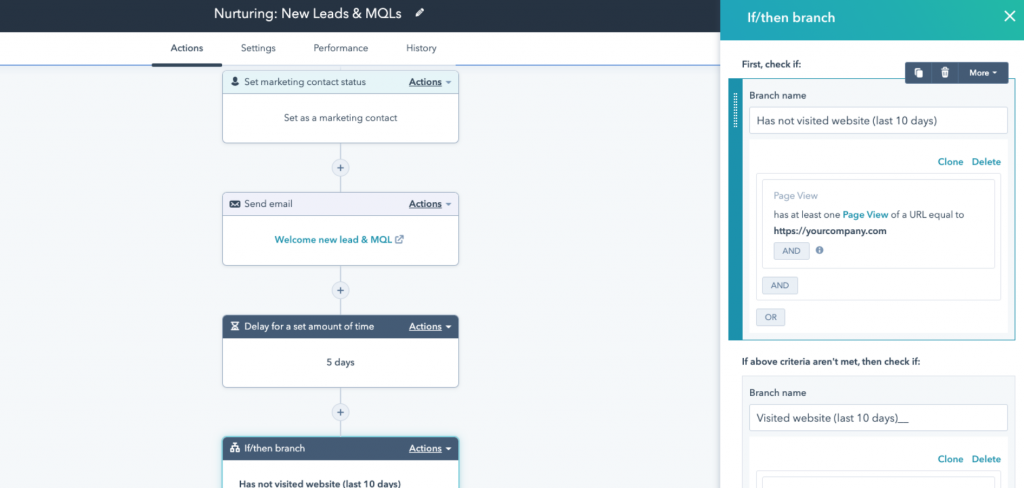Switch to the Settings tab
Screen dimensions: 1024x488
pyautogui.click(x=258, y=48)
